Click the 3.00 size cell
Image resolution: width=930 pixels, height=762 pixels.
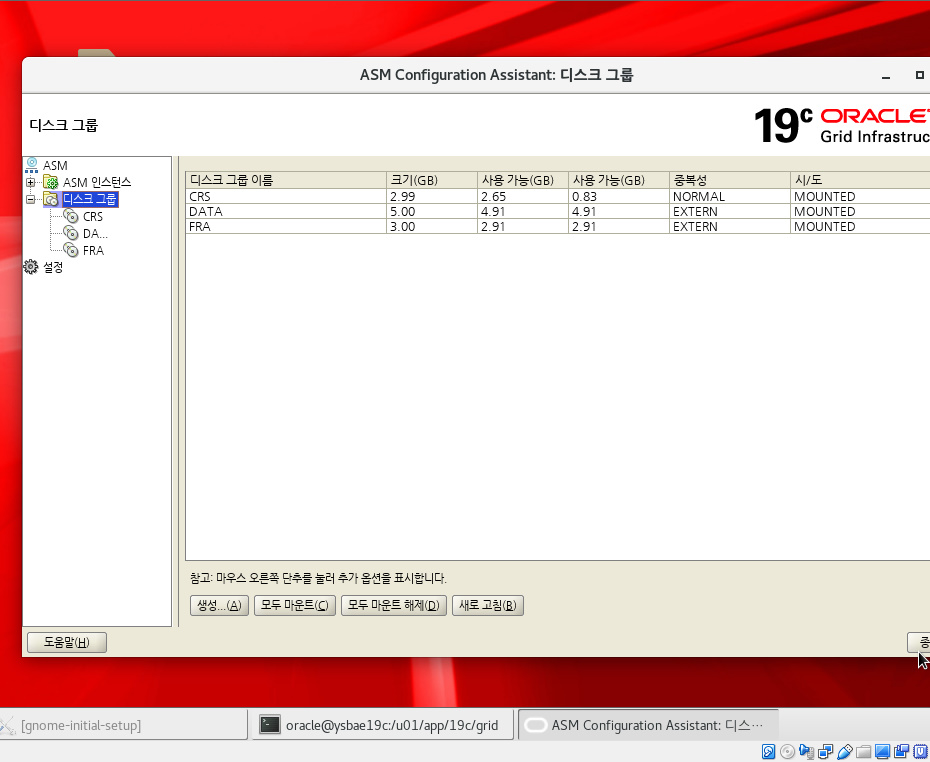(432, 227)
